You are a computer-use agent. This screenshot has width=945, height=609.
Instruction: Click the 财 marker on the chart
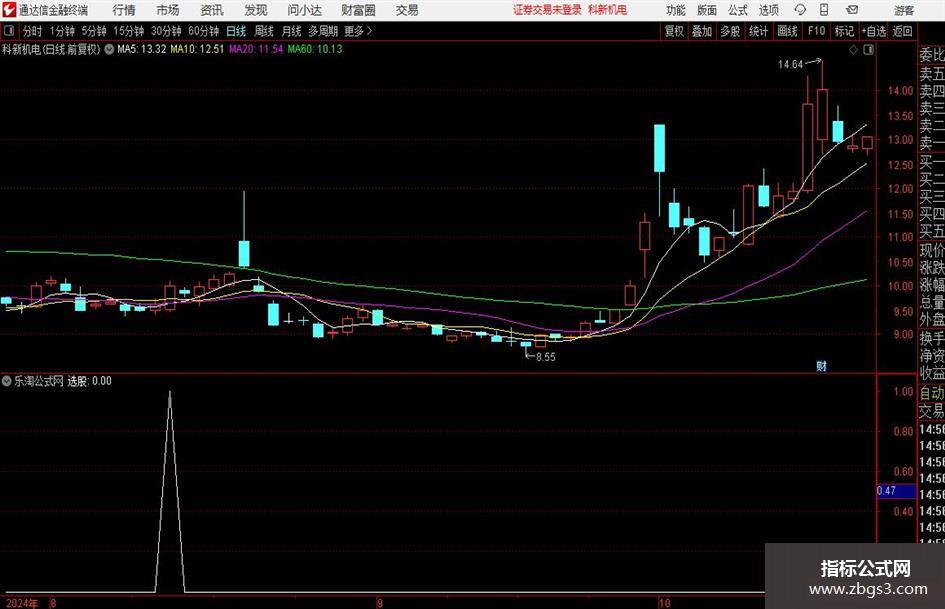coord(821,365)
